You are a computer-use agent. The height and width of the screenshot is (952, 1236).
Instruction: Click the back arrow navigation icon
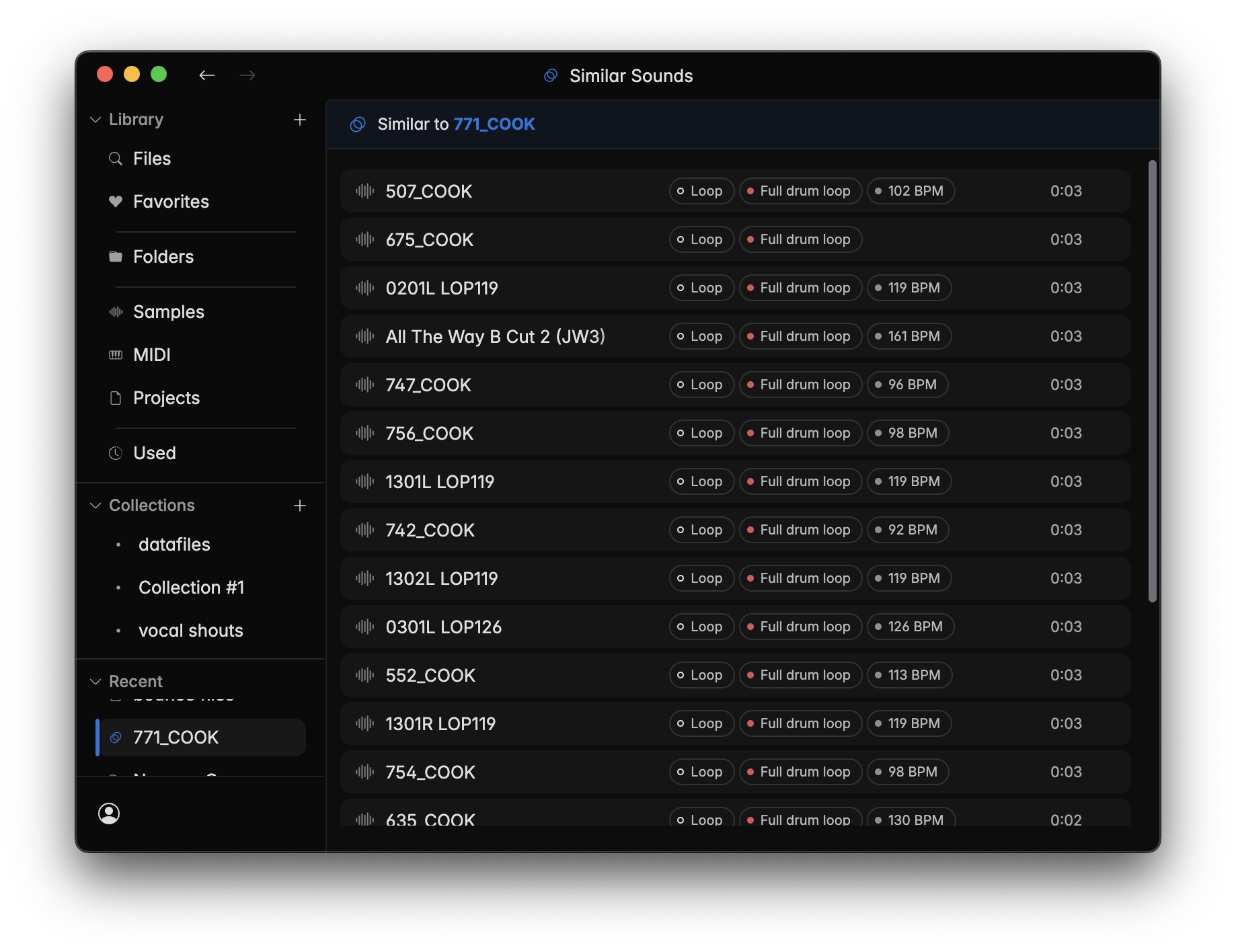coord(206,75)
